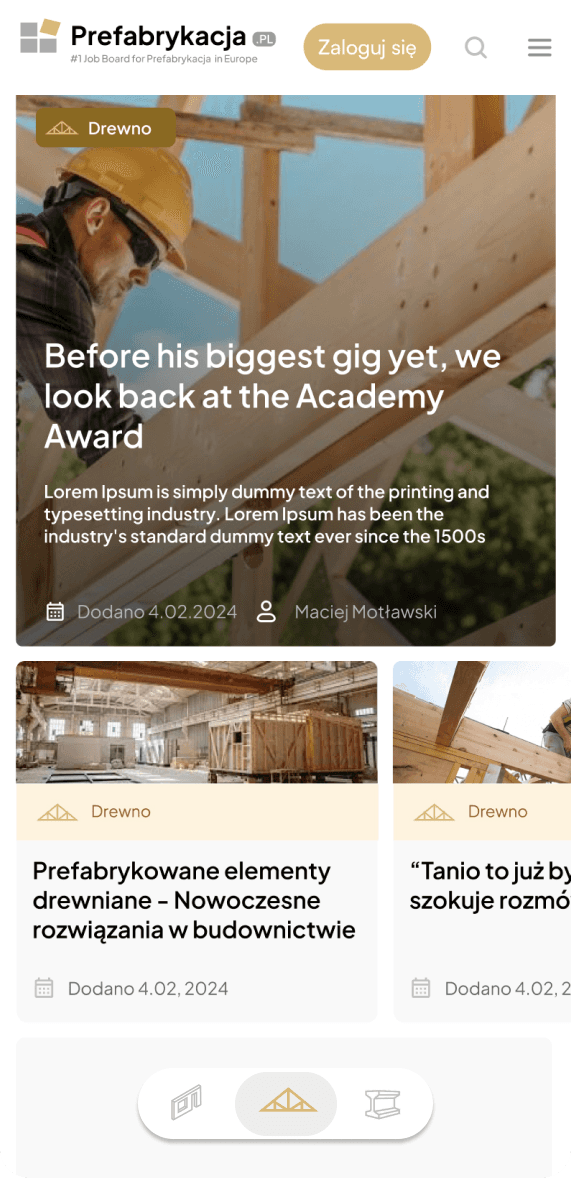Viewport: 572px width, 1178px height.
Task: Open the partially visible 'Tanio to już by' article
Action: 489,886
